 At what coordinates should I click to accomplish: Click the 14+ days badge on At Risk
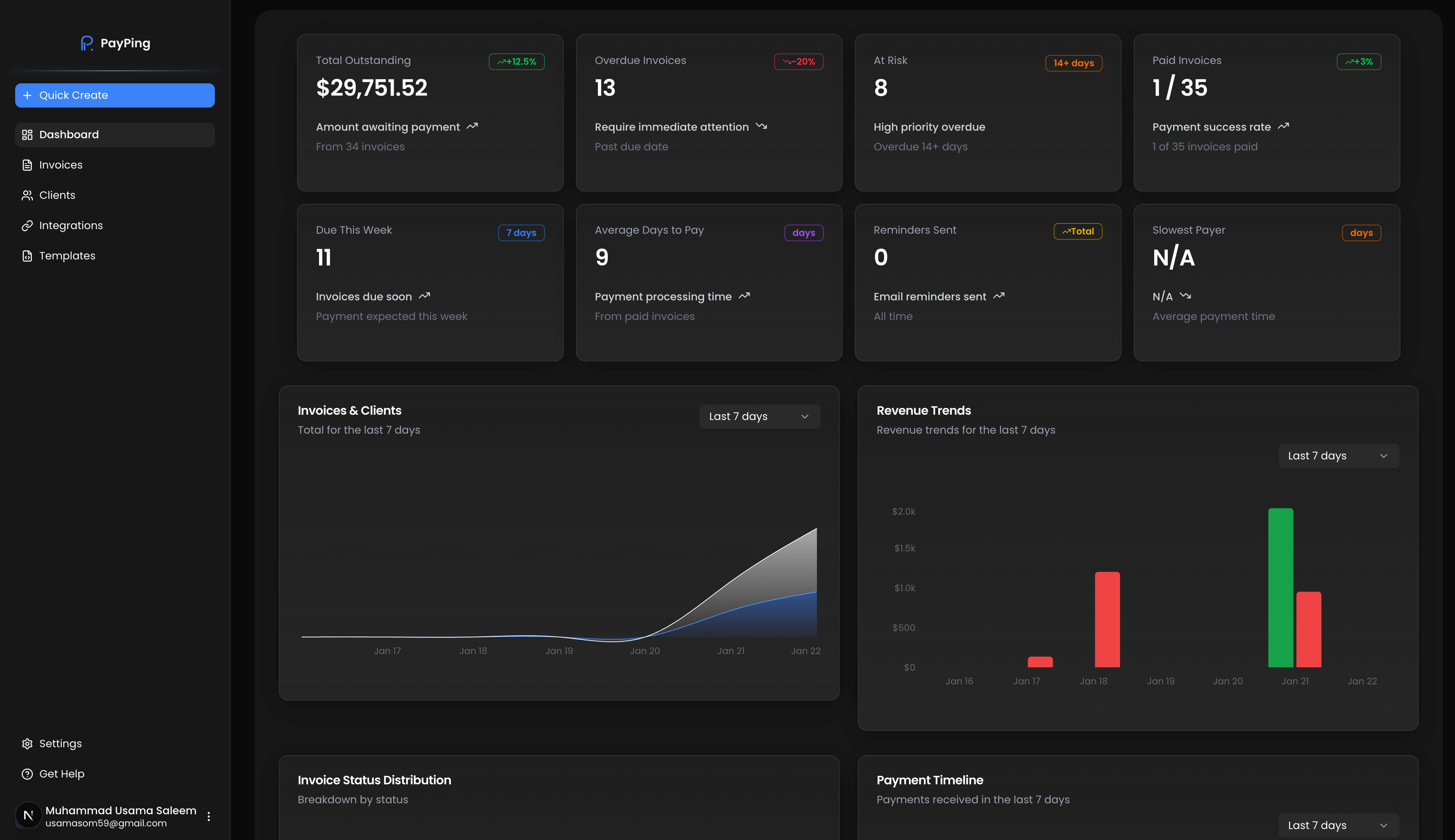click(1073, 64)
